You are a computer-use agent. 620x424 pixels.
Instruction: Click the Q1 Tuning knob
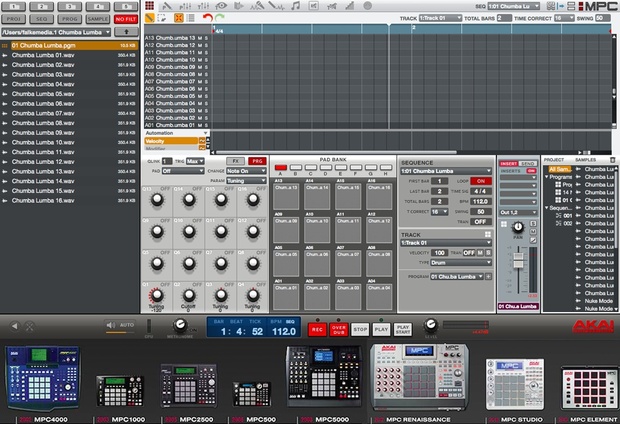click(x=157, y=295)
